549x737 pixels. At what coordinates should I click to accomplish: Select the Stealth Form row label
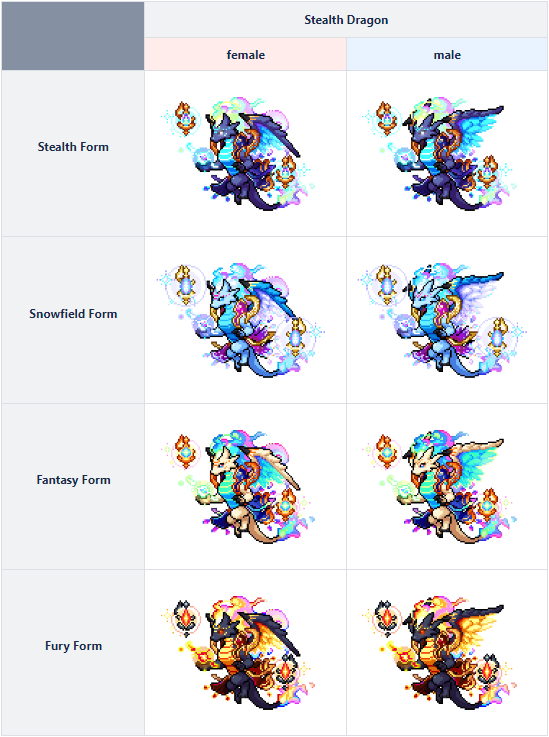point(73,147)
